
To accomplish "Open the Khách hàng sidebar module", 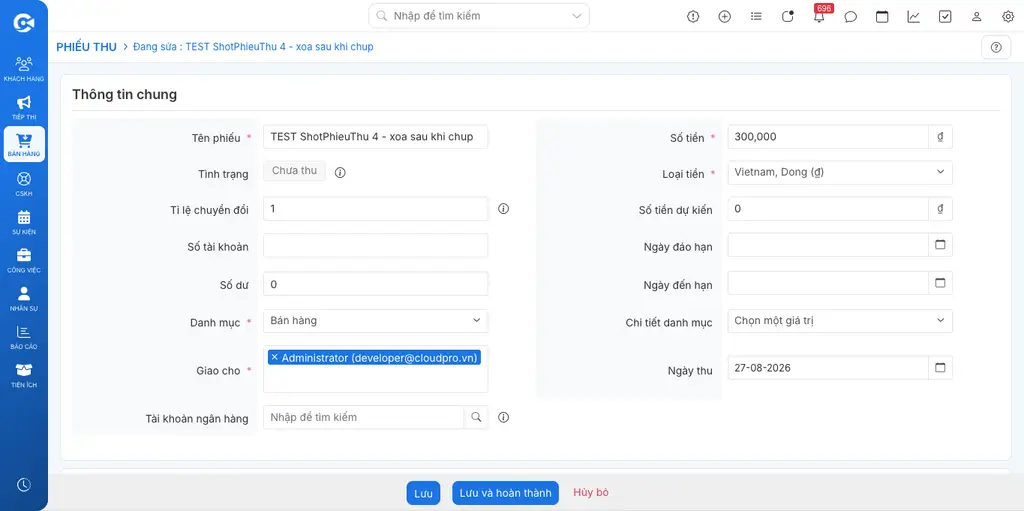I will click(24, 69).
